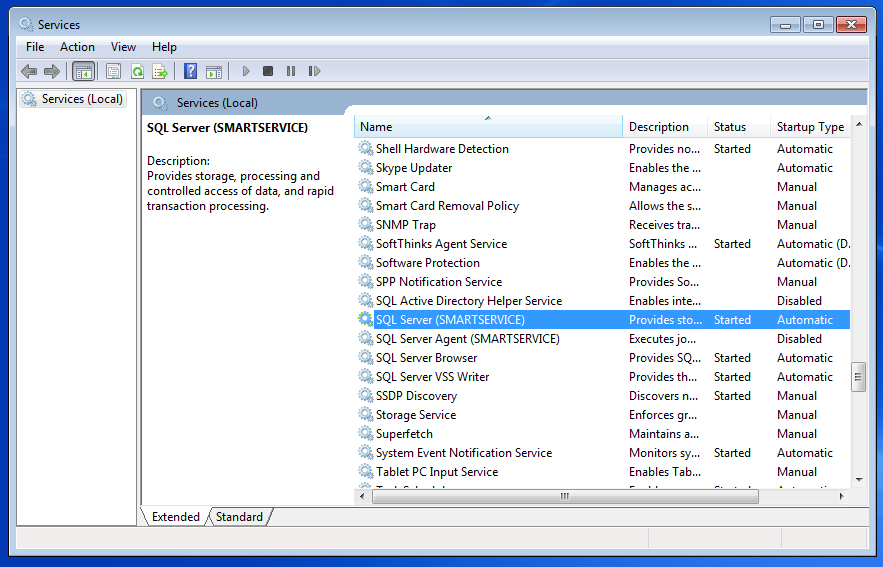
Task: Open the File menu
Action: (x=35, y=47)
